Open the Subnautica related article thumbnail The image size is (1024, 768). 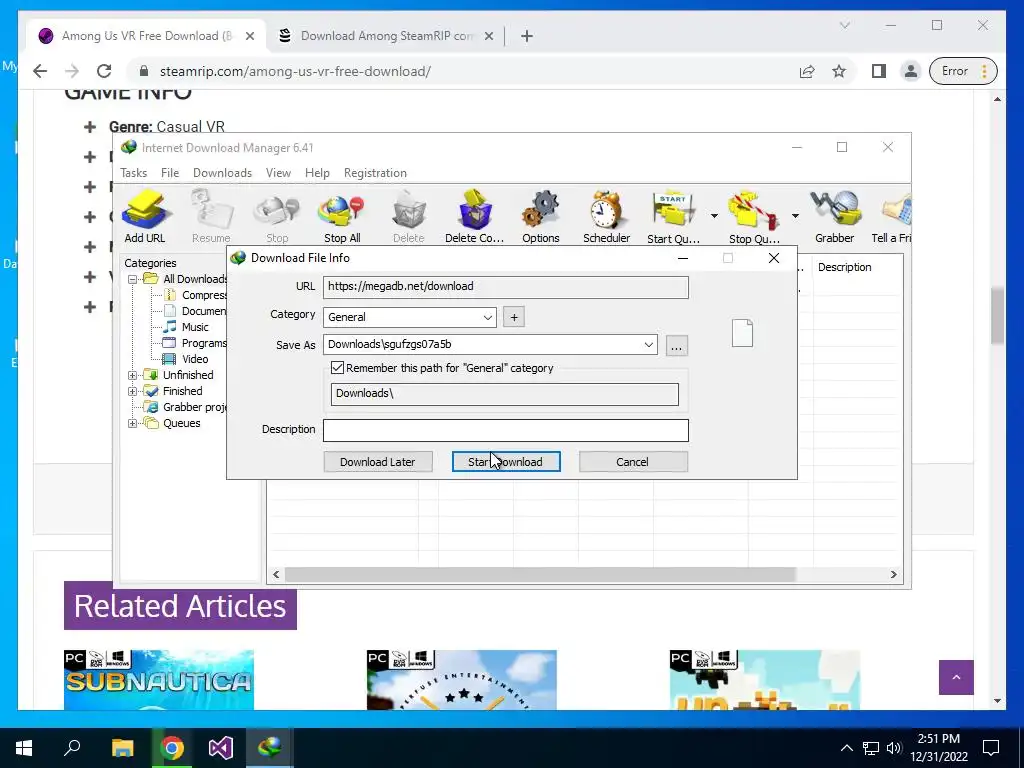click(x=159, y=680)
